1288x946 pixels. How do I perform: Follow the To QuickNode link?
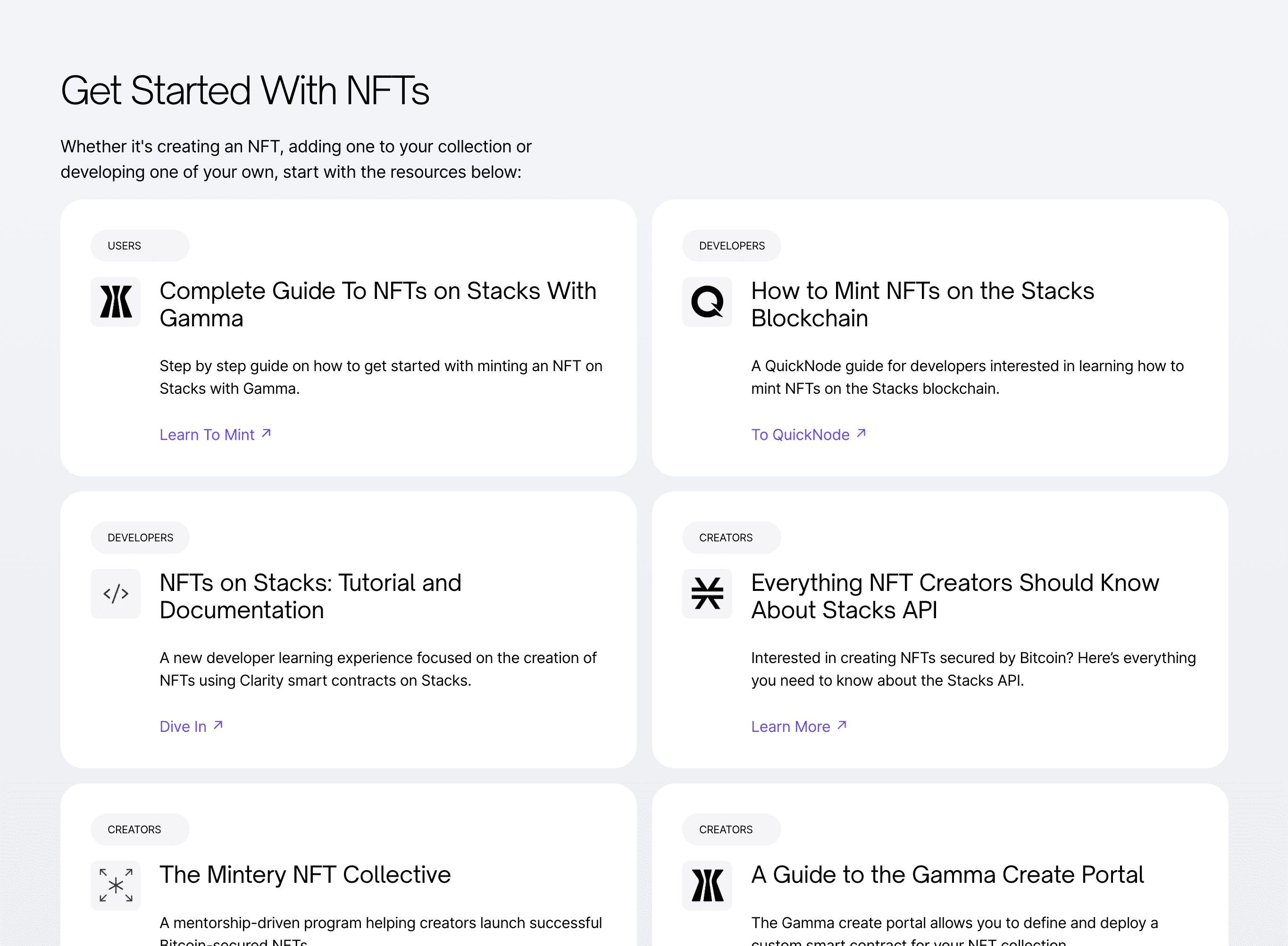(809, 435)
